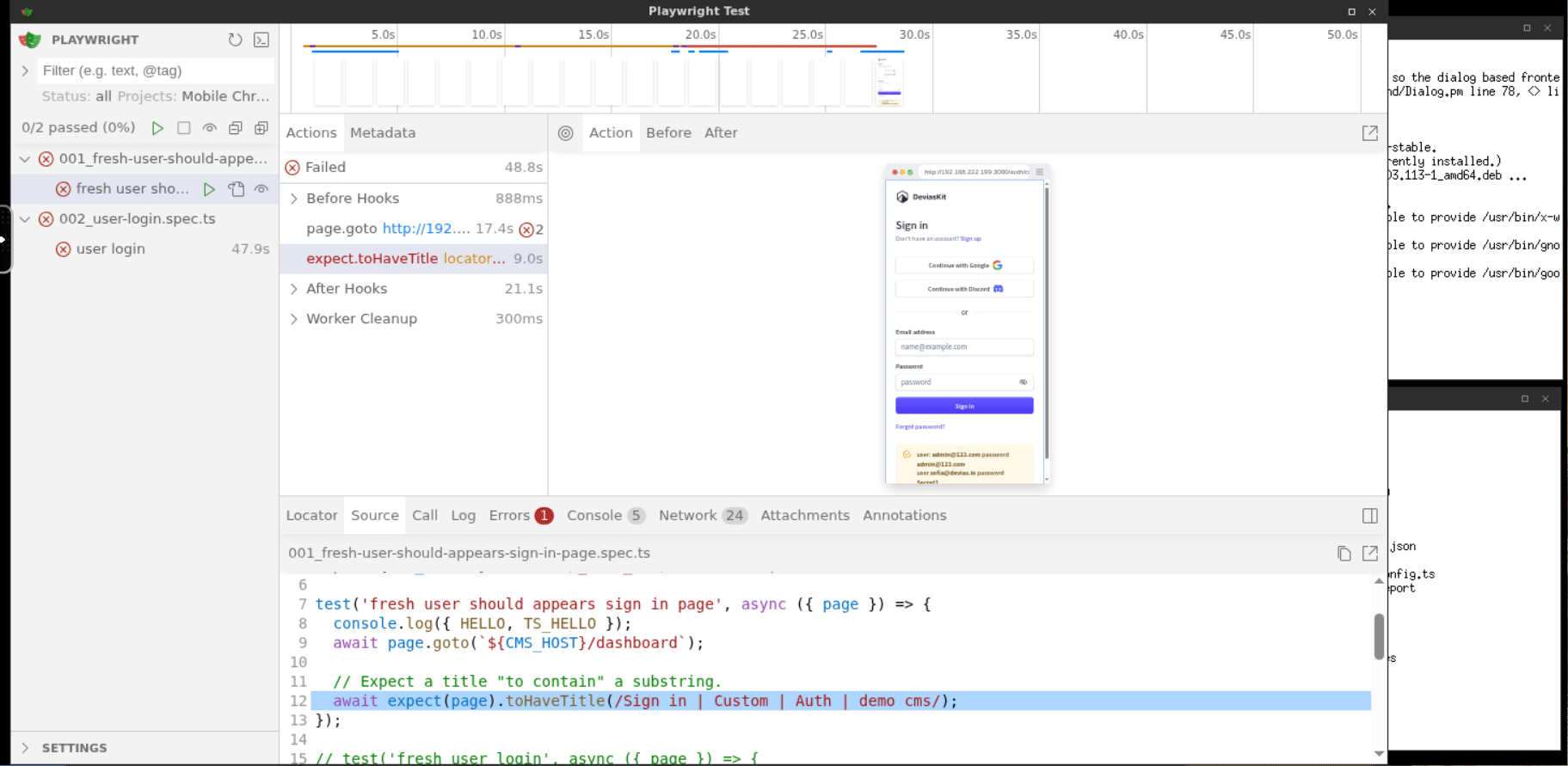
Task: Collapse the 002_user-login.spec.ts file node
Action: (x=25, y=219)
